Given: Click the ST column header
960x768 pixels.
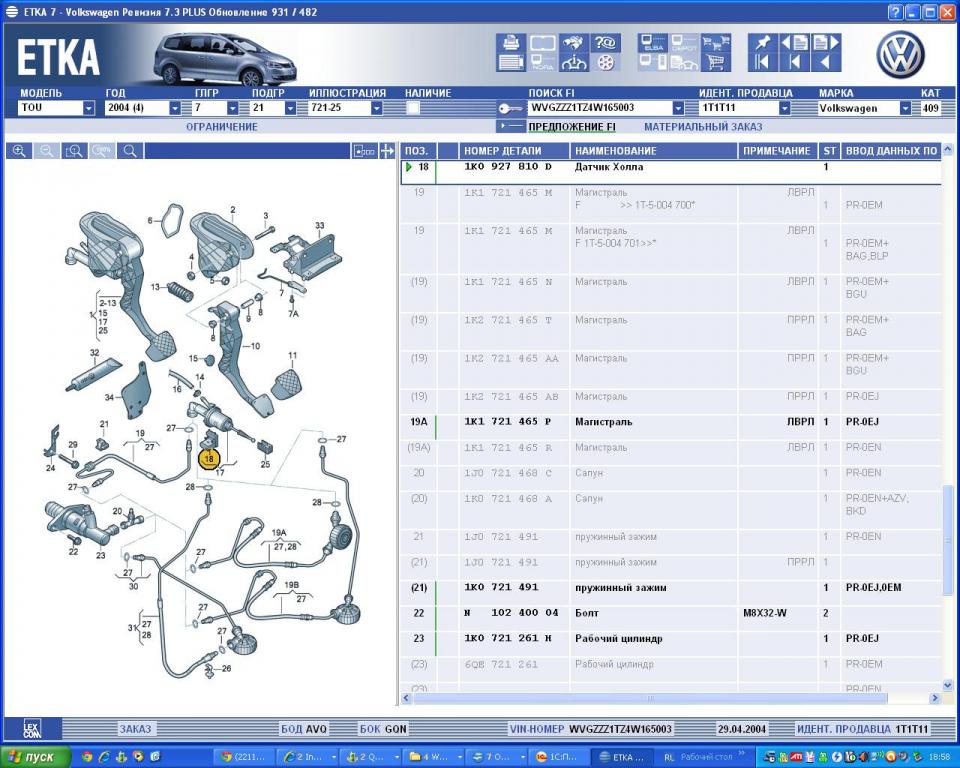Looking at the screenshot, I should coord(829,151).
